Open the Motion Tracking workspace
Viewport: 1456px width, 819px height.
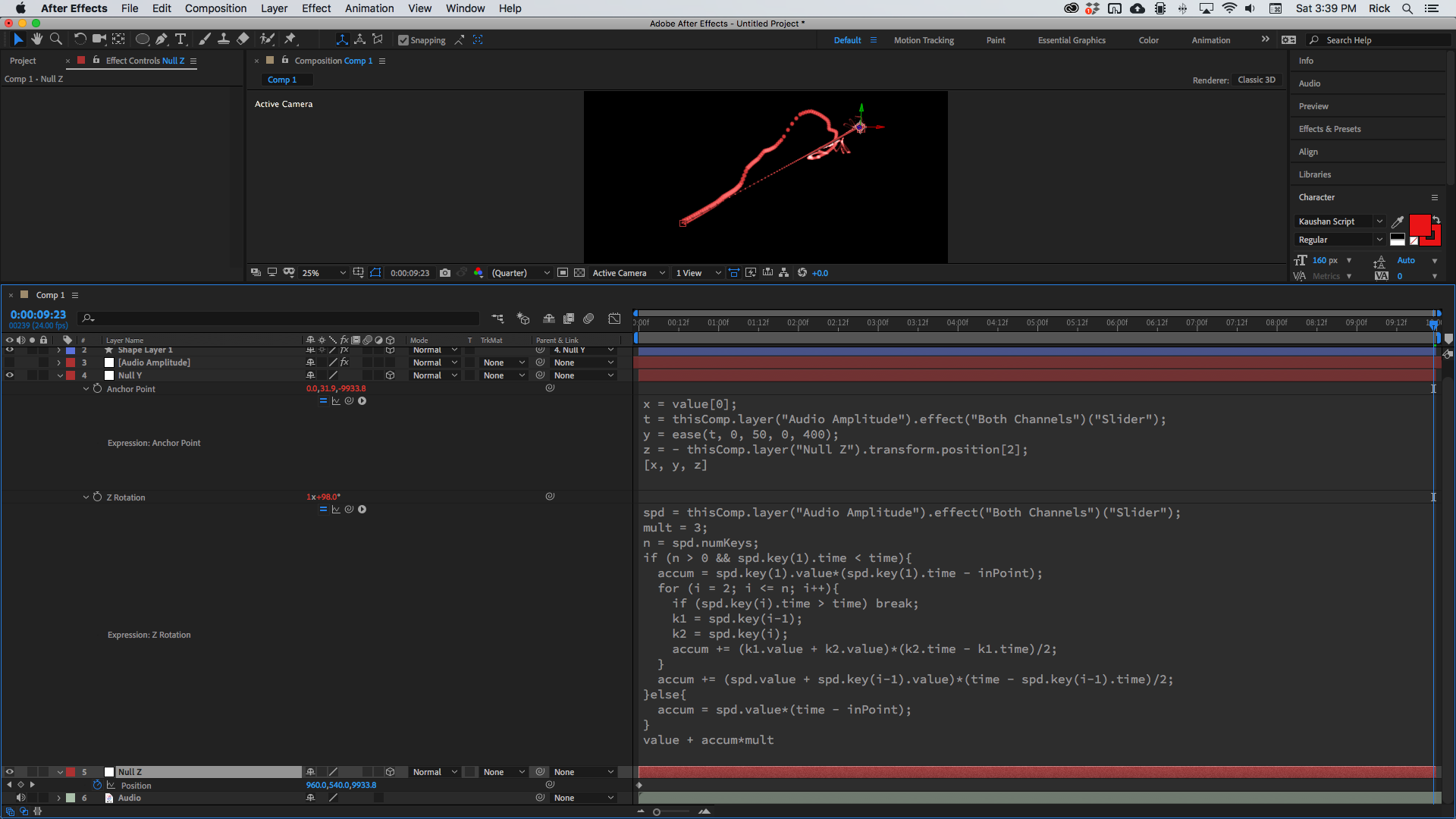(924, 39)
